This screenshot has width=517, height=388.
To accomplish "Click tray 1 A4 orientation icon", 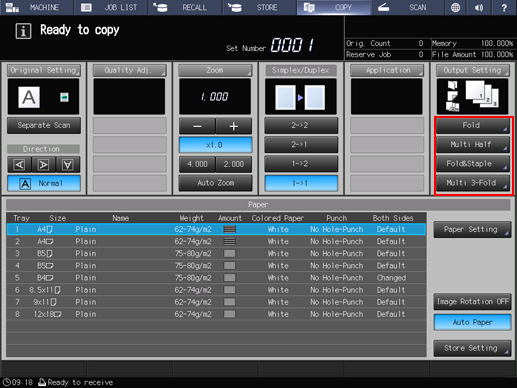I will [x=50, y=229].
